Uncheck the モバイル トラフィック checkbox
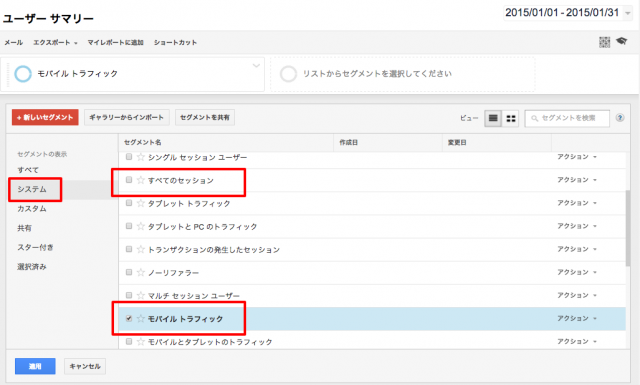Viewport: 640px width, 385px height. tap(129, 318)
